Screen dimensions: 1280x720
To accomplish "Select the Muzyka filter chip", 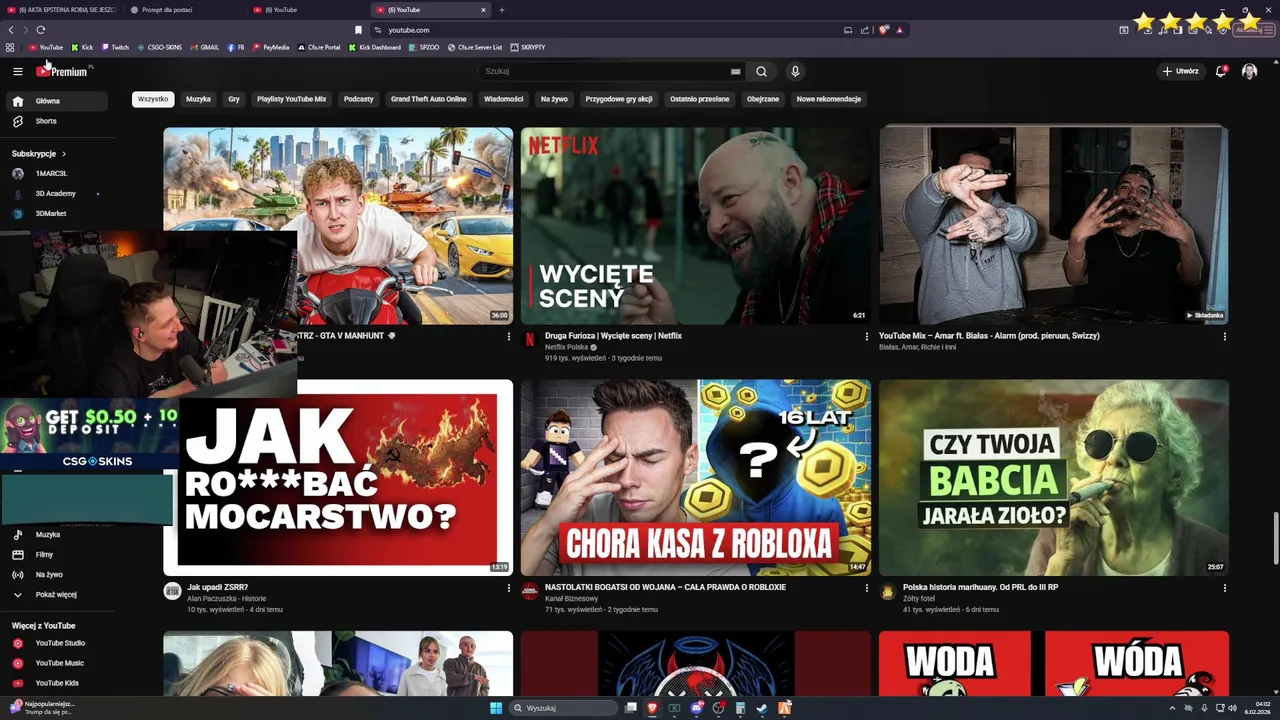I will point(198,99).
